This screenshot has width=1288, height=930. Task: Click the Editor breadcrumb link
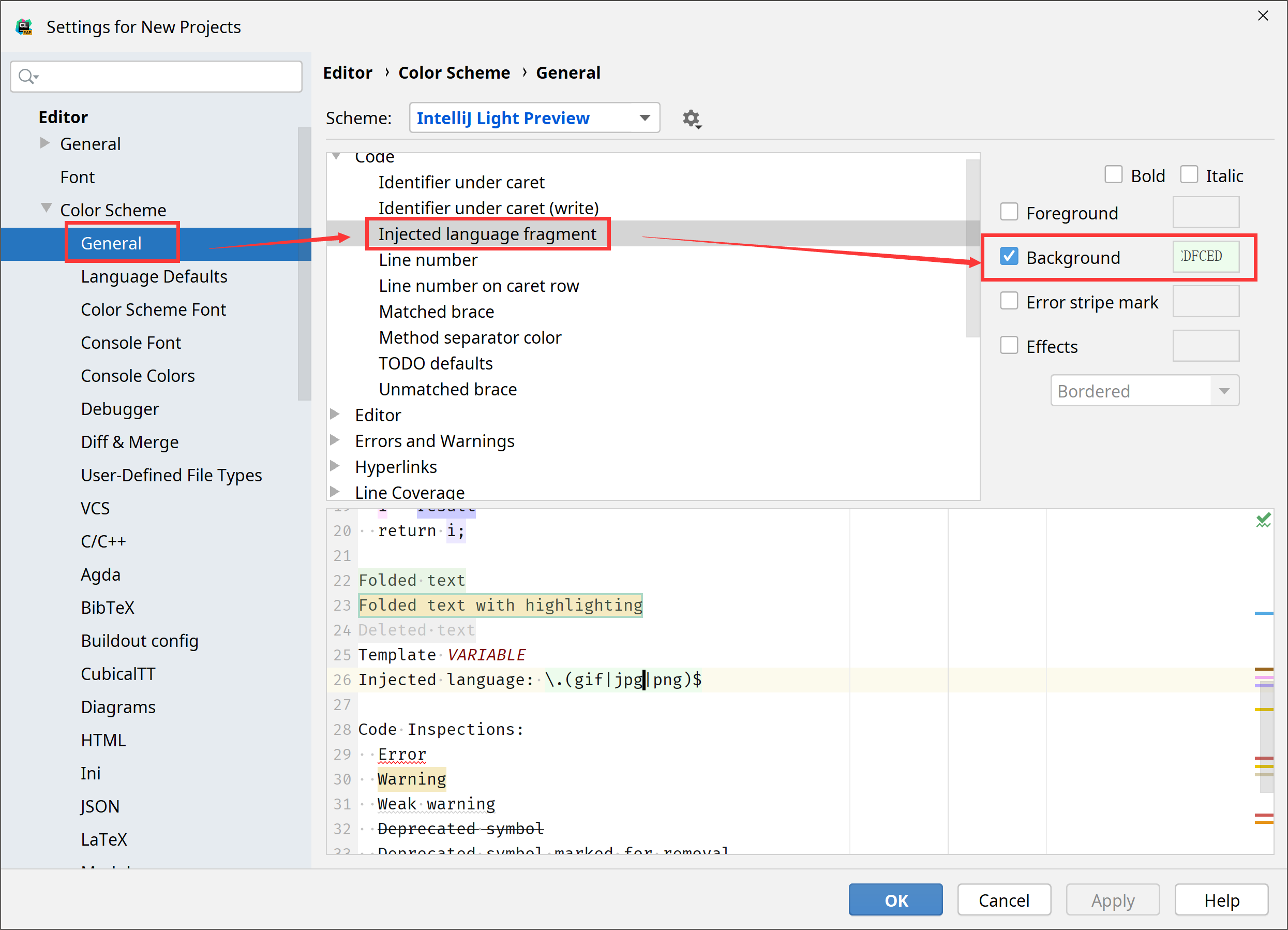tap(348, 72)
